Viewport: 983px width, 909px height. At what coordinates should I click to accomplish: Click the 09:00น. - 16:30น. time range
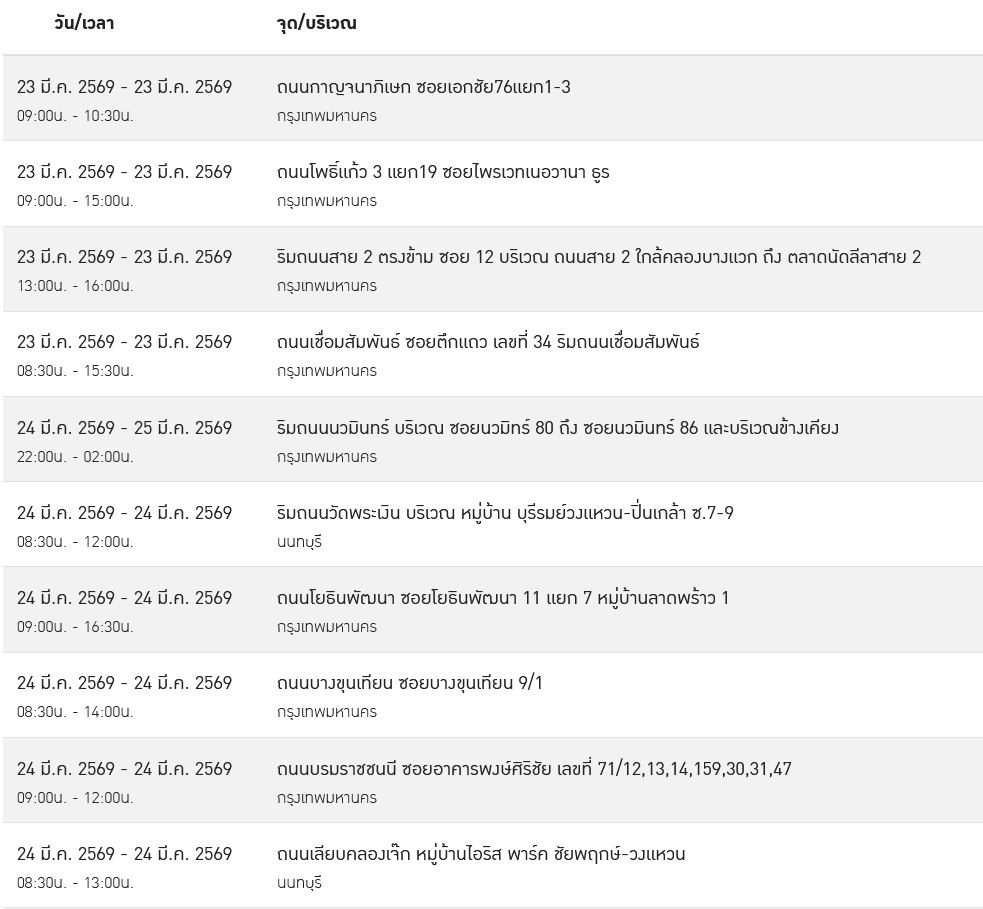coord(75,626)
